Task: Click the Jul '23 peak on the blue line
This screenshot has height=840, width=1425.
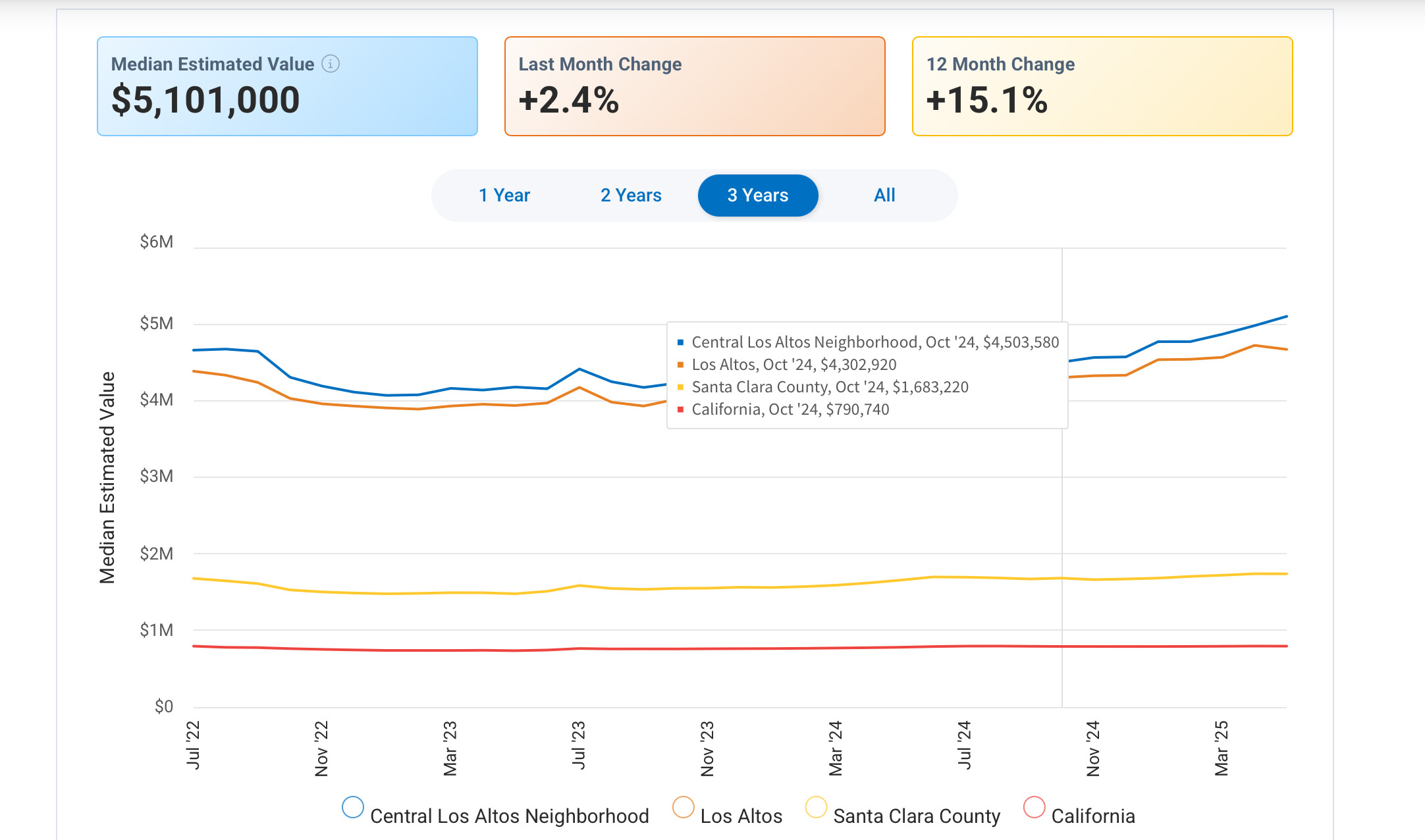Action: click(579, 369)
